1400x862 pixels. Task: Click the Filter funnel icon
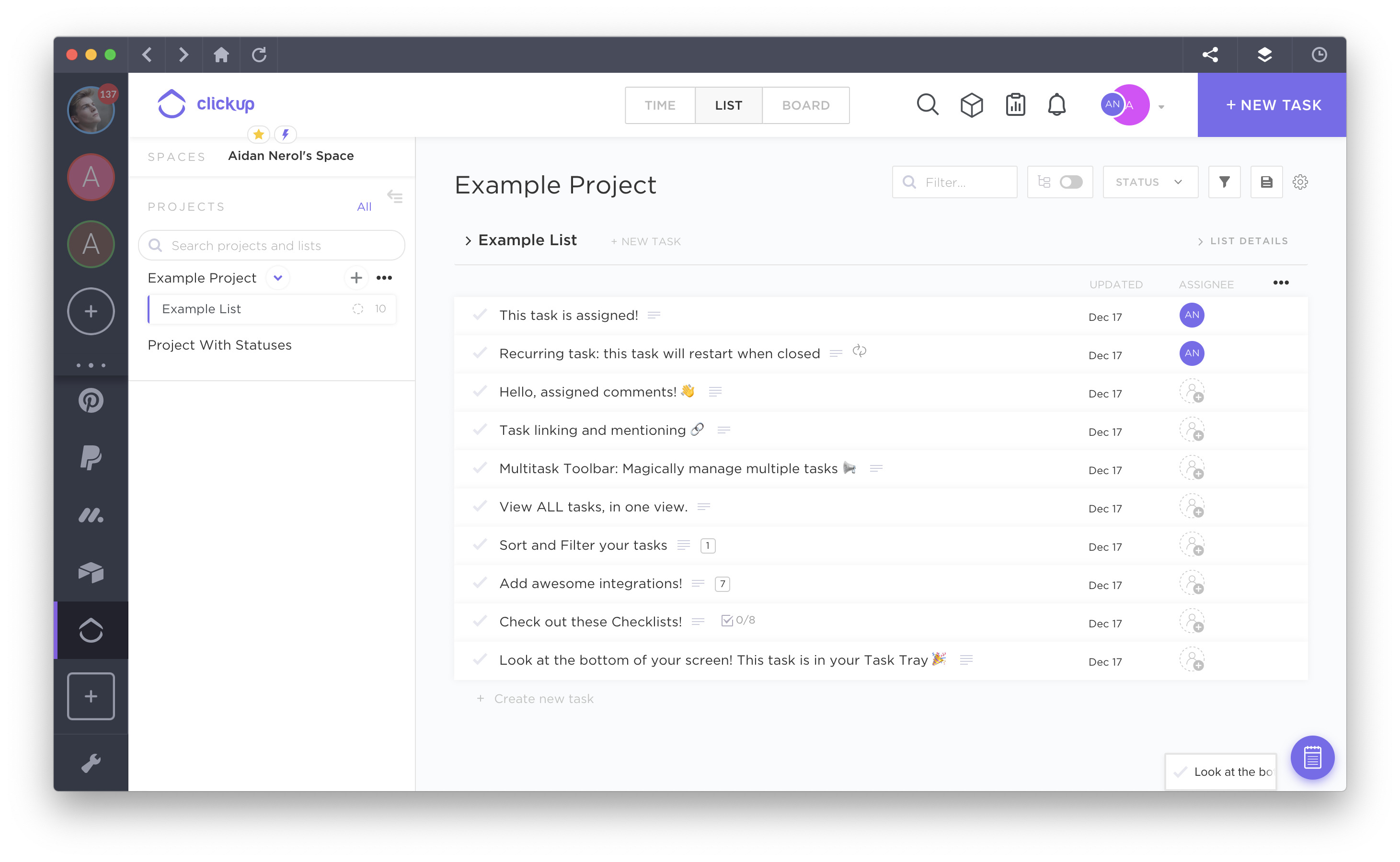click(x=1224, y=182)
